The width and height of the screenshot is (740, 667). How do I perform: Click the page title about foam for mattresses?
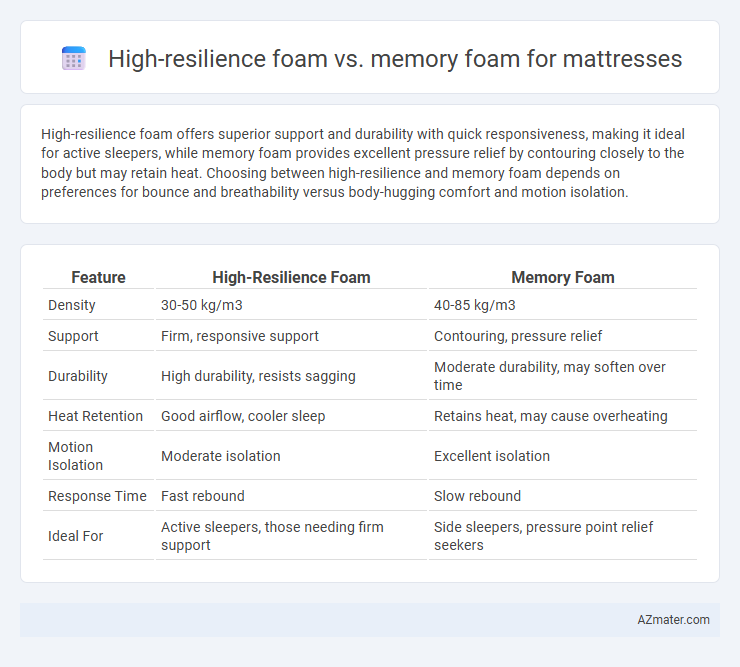(395, 59)
